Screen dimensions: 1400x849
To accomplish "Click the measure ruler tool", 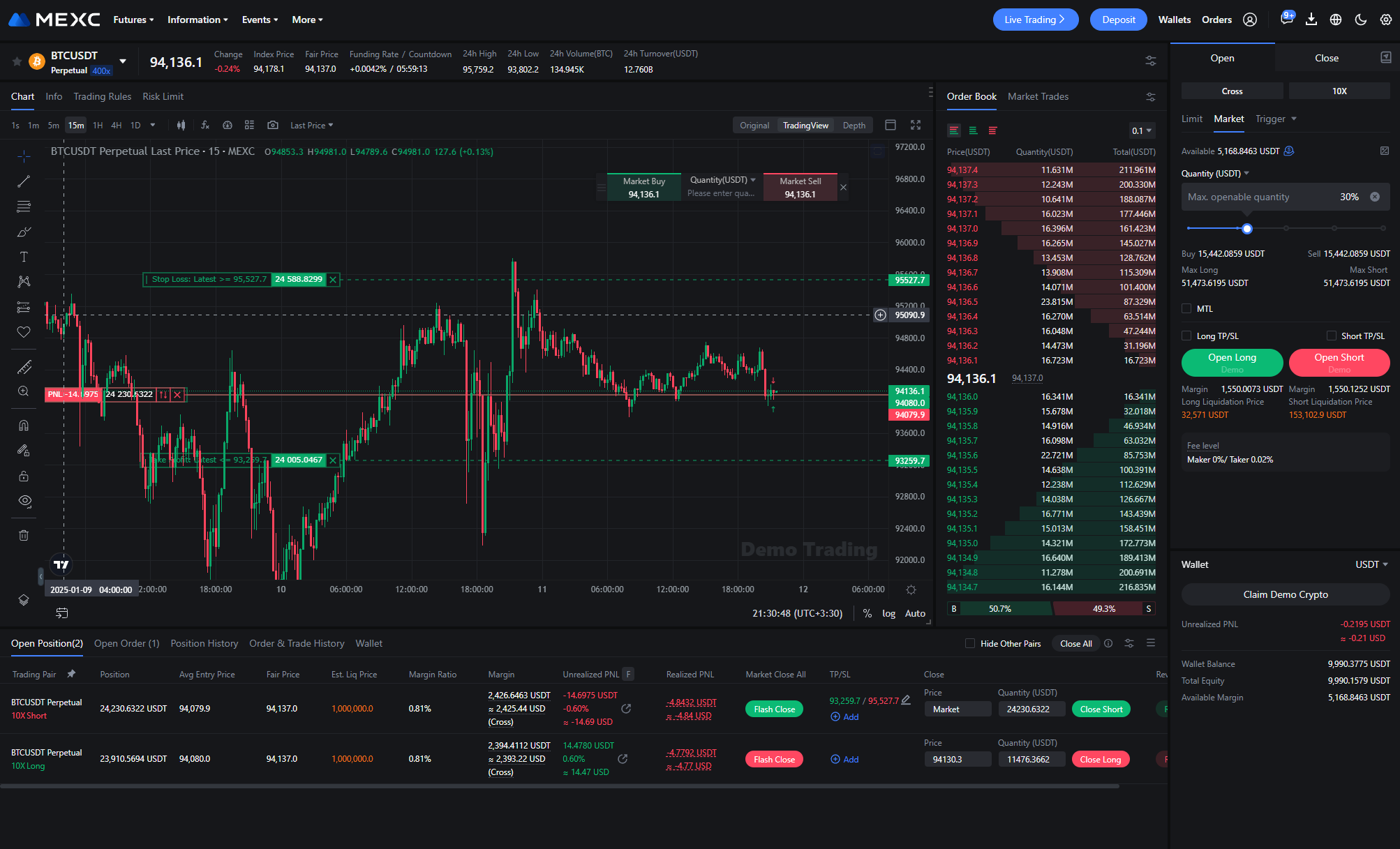I will [x=24, y=367].
